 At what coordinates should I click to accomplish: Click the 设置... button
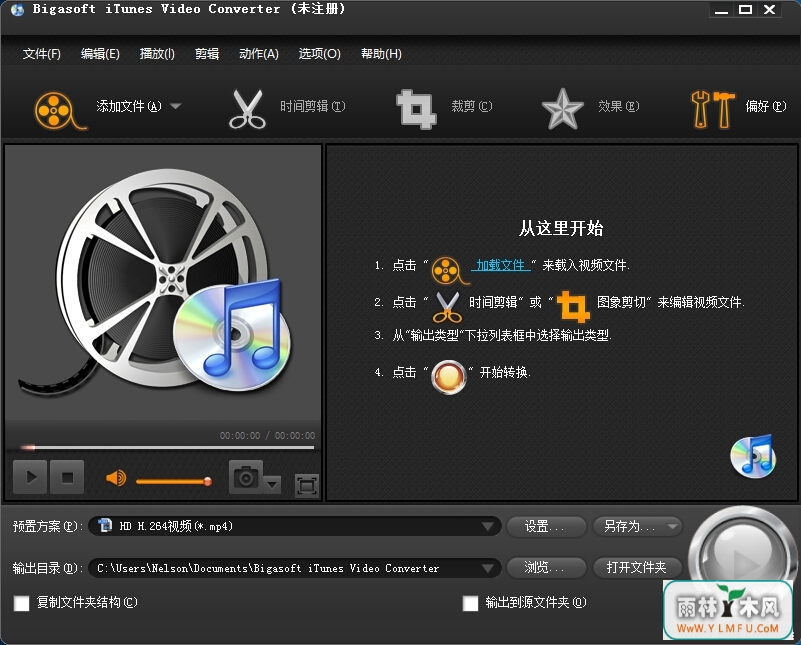coord(546,527)
